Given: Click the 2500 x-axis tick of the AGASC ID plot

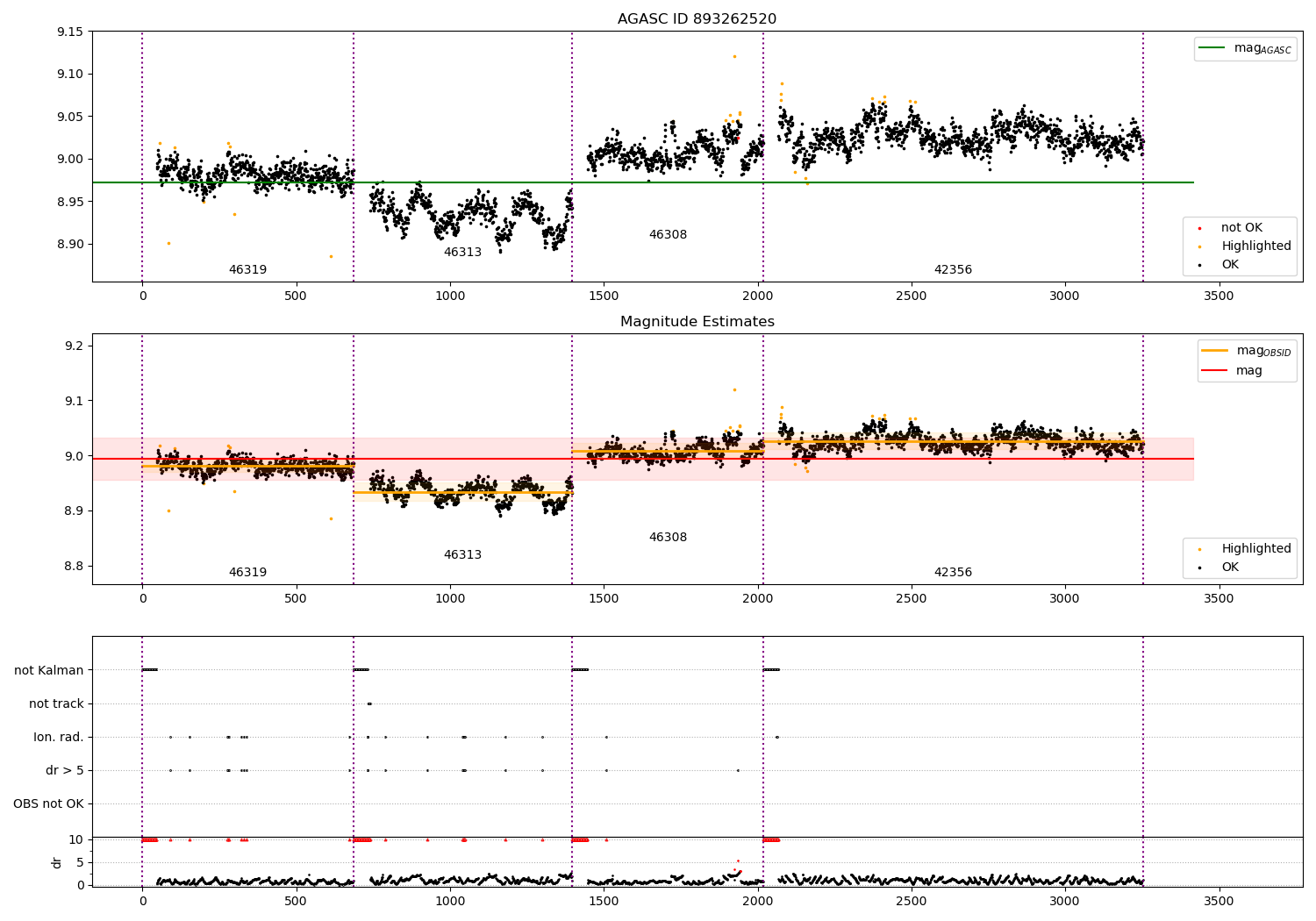Looking at the screenshot, I should (911, 296).
